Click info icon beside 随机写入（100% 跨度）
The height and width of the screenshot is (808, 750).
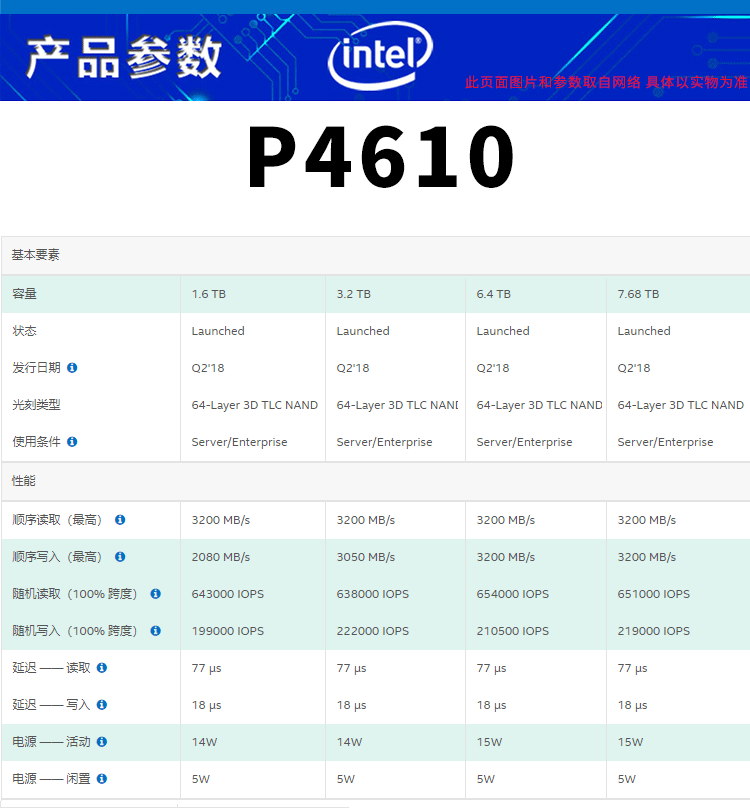tap(156, 631)
